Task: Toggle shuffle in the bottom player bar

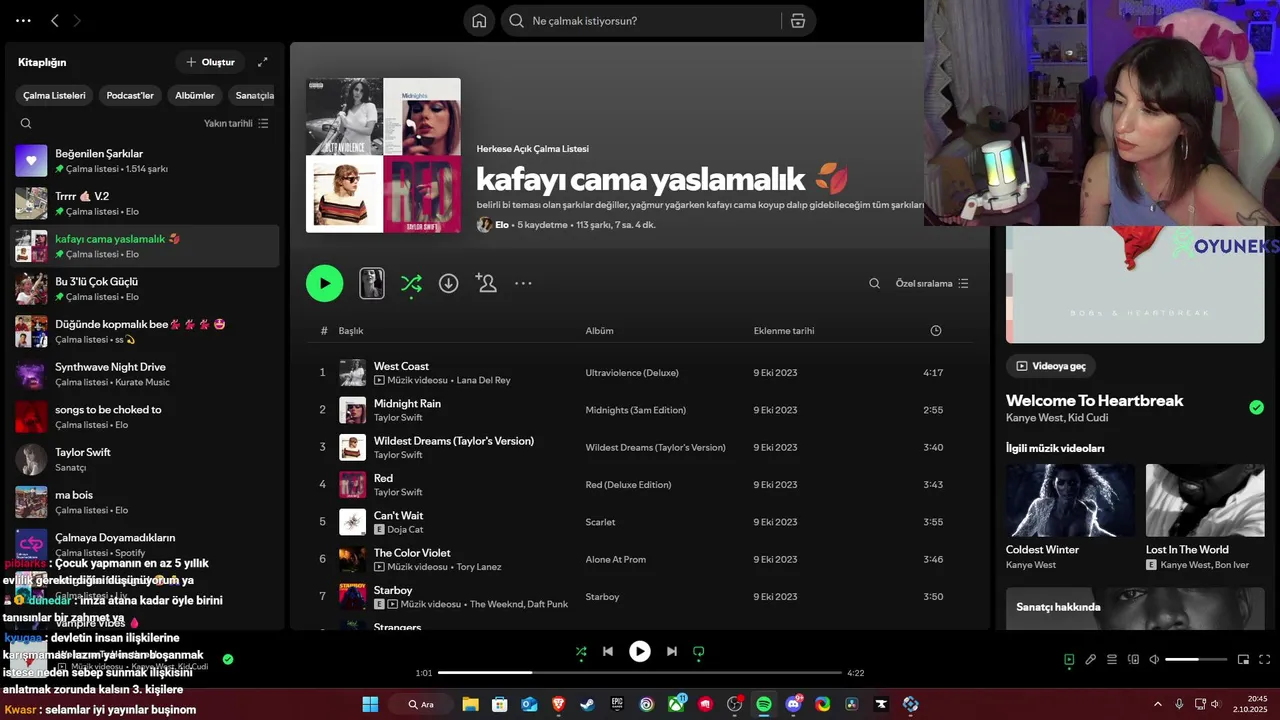Action: pyautogui.click(x=581, y=651)
